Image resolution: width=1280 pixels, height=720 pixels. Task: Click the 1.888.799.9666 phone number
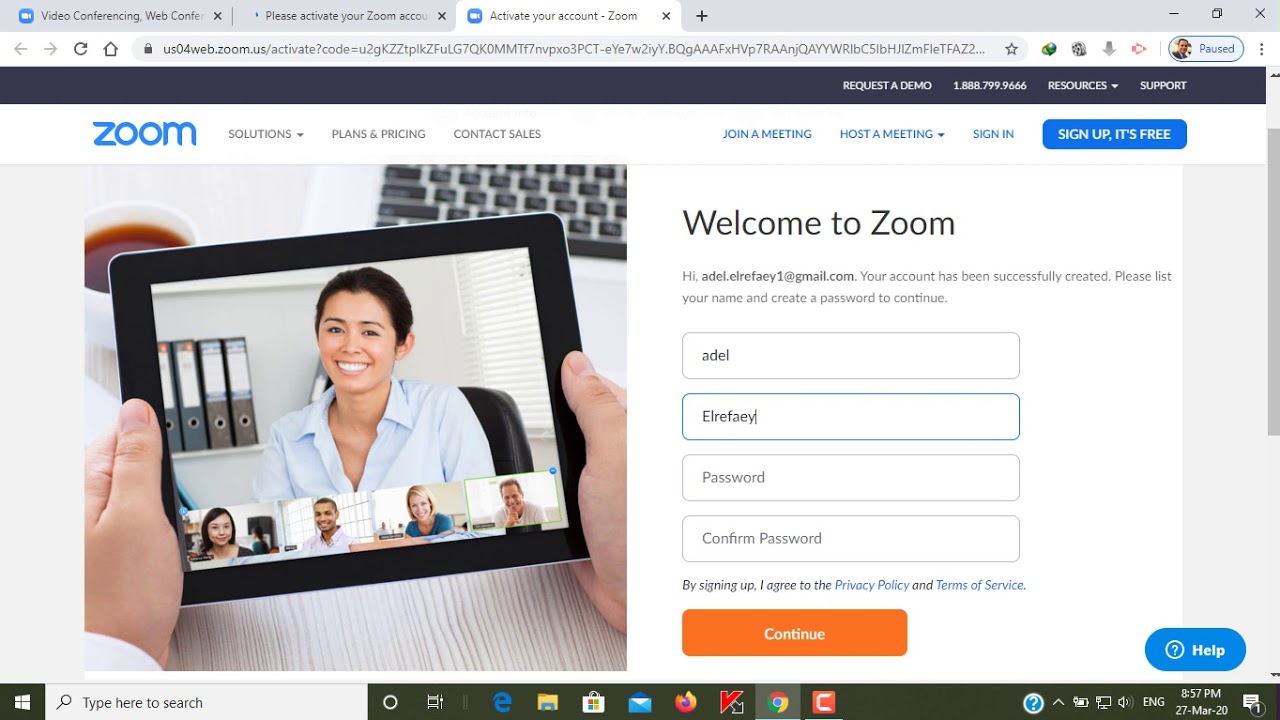pos(990,85)
